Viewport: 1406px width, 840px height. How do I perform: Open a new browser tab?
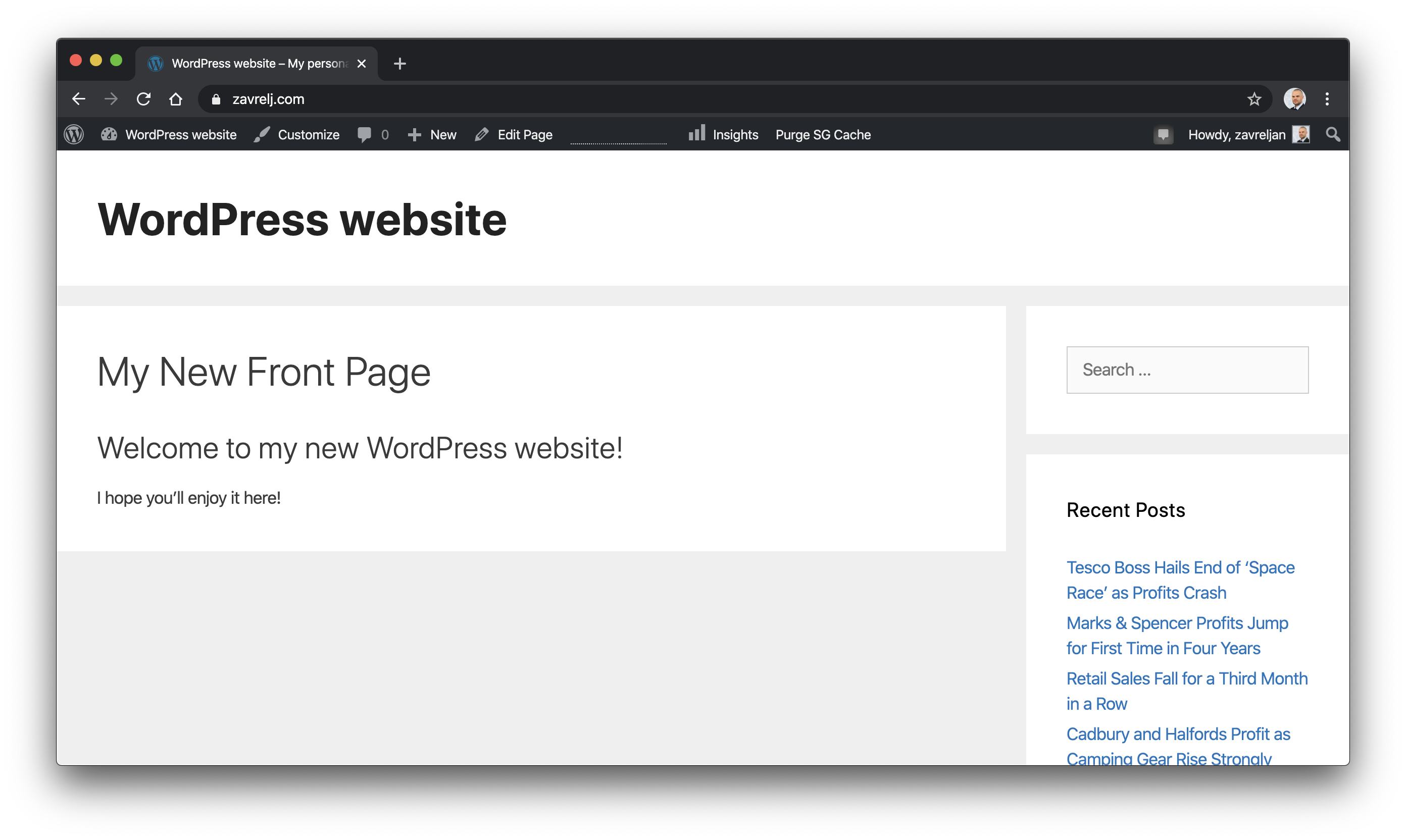[x=400, y=64]
